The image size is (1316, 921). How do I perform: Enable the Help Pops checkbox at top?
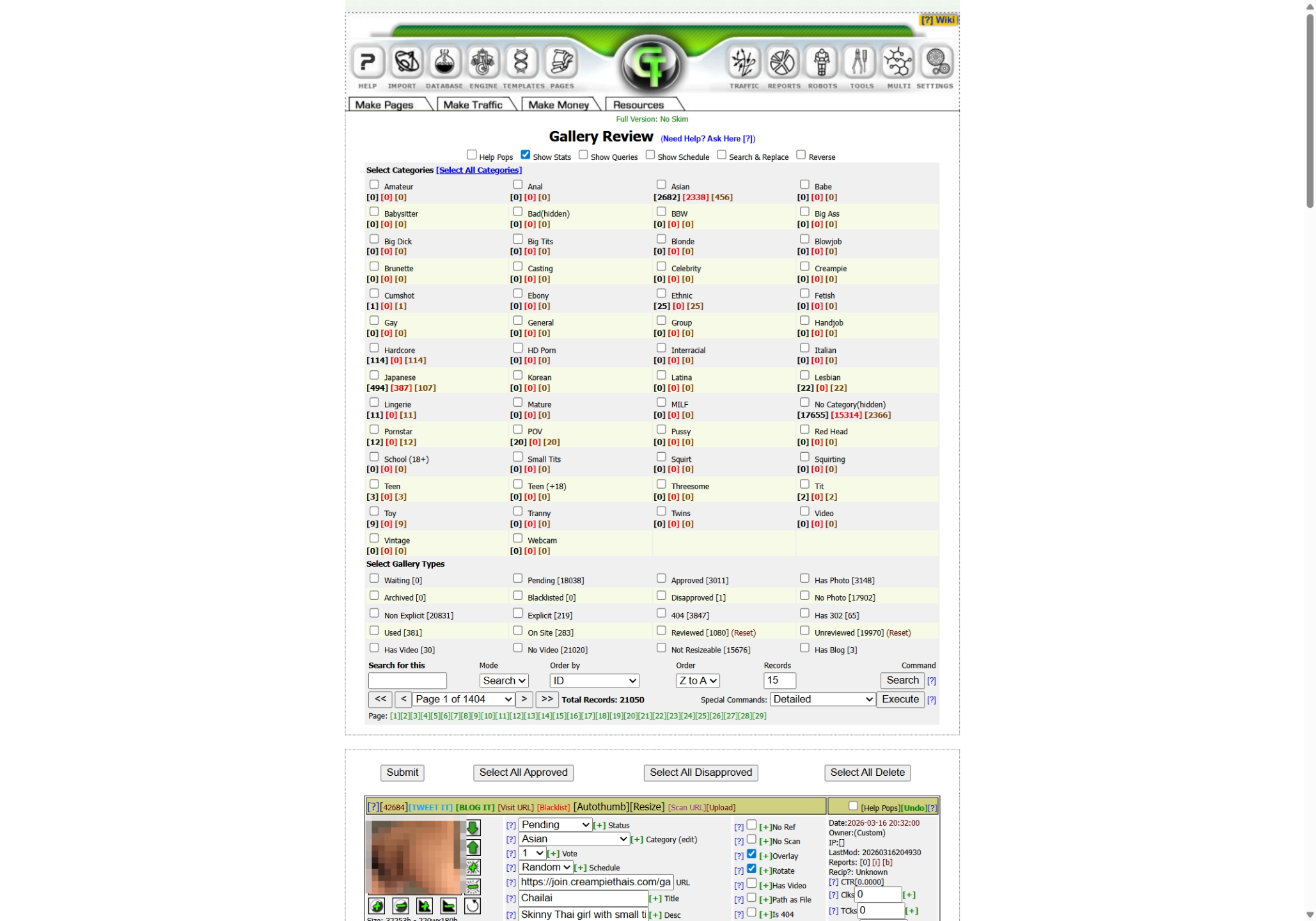472,155
